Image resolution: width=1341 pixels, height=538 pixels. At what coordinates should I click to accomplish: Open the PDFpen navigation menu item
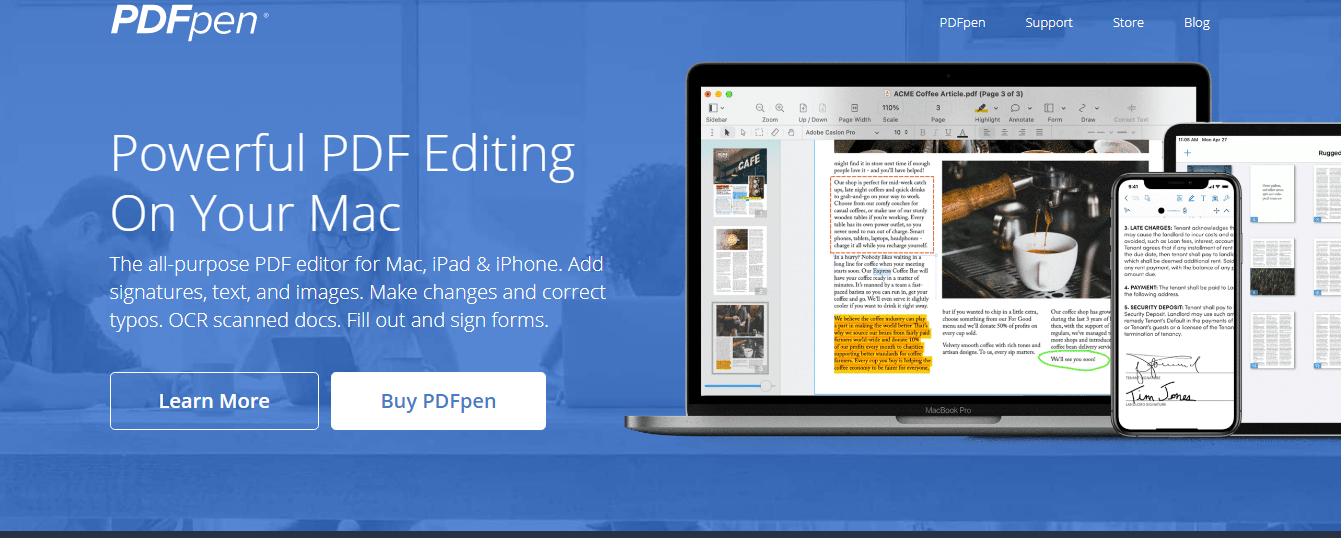pyautogui.click(x=964, y=22)
